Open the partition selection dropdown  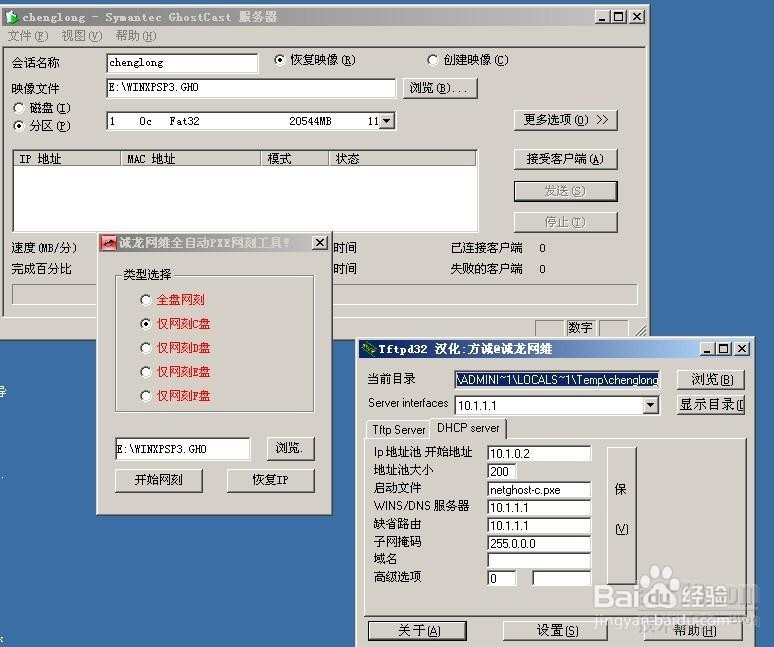[387, 121]
